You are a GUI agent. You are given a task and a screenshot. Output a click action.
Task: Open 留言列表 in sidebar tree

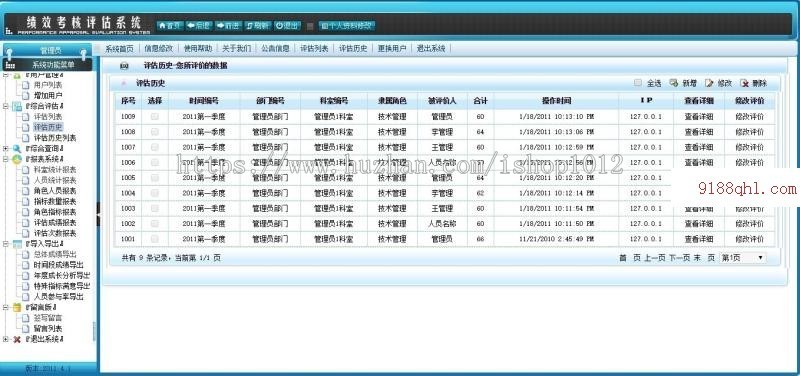tap(48, 329)
